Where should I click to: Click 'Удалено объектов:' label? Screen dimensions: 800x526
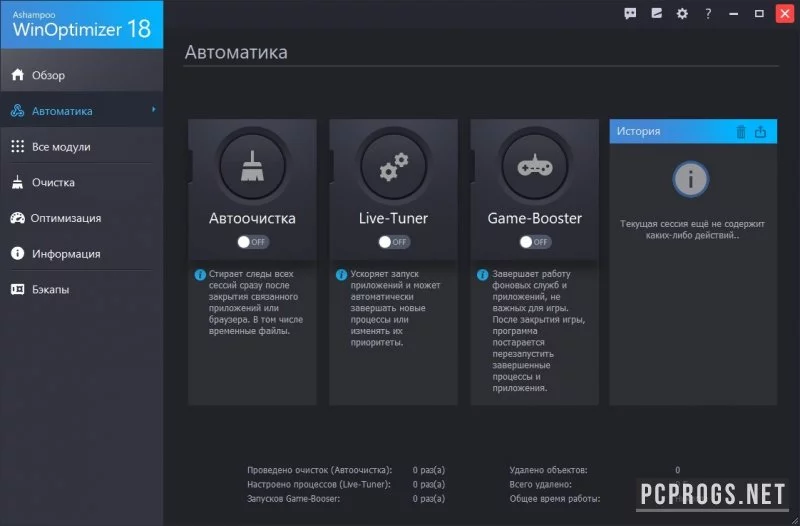[x=548, y=470]
